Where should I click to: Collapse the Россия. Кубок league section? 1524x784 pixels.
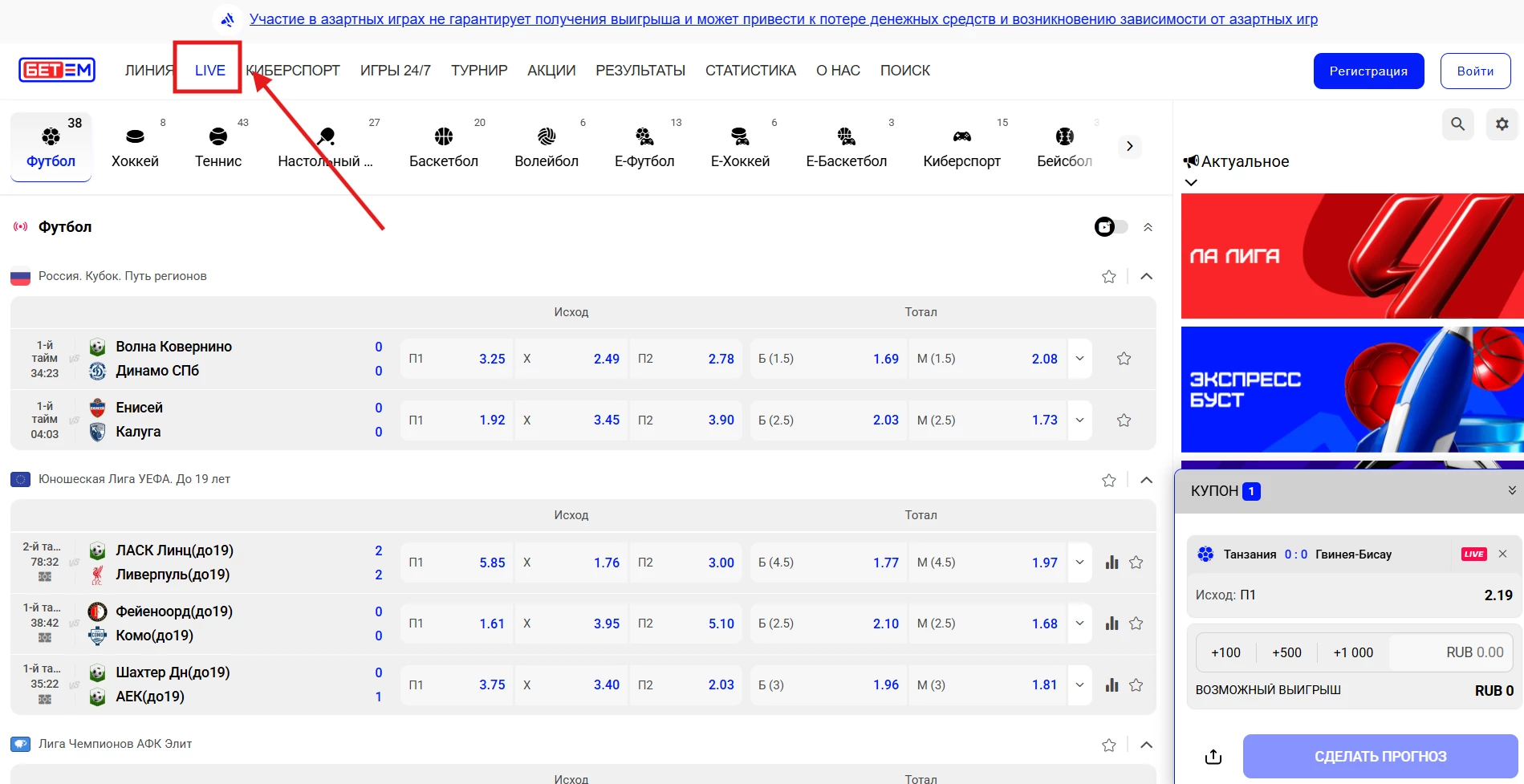pyautogui.click(x=1146, y=277)
